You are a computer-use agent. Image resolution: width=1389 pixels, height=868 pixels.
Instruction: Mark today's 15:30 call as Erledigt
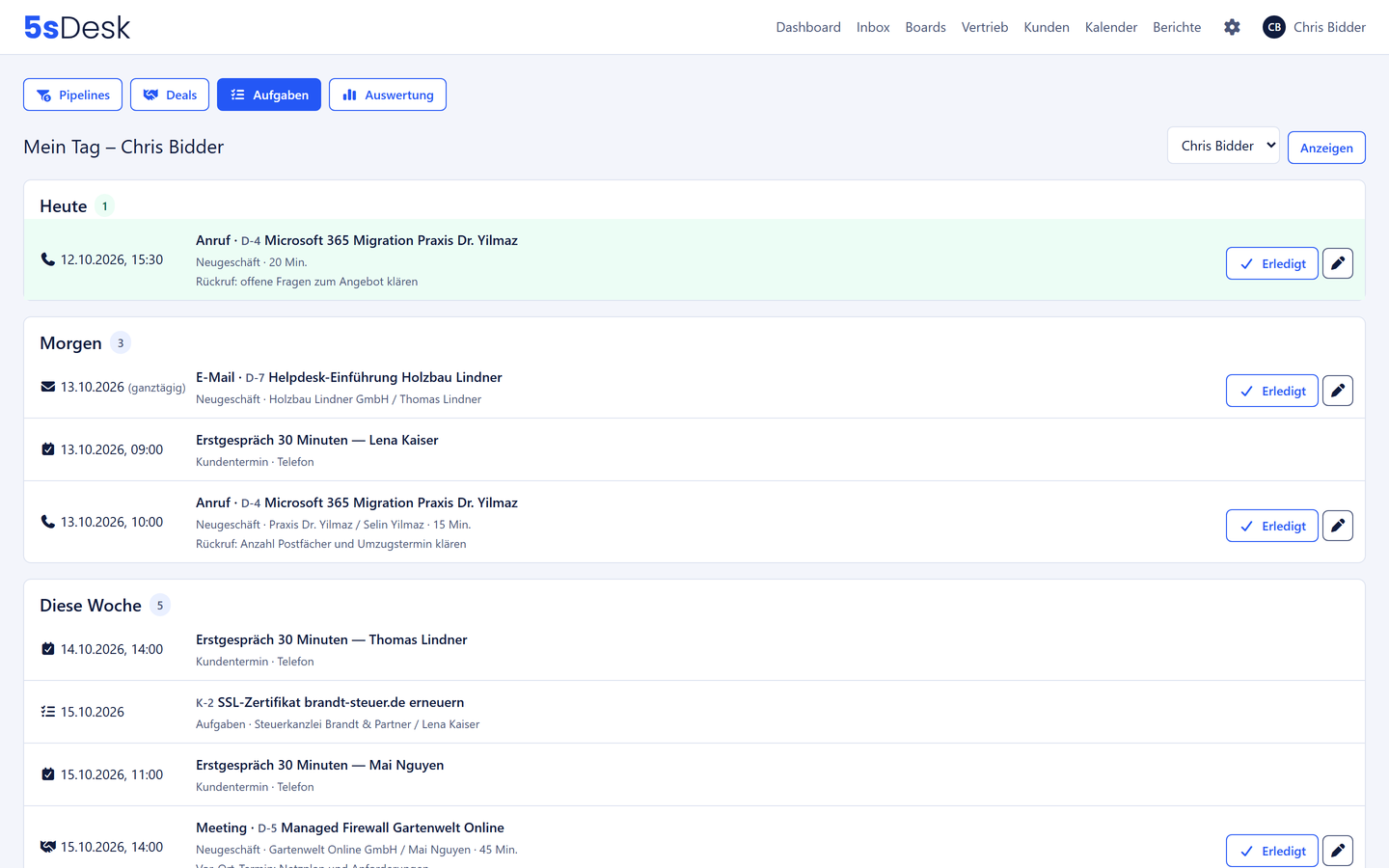pyautogui.click(x=1272, y=263)
